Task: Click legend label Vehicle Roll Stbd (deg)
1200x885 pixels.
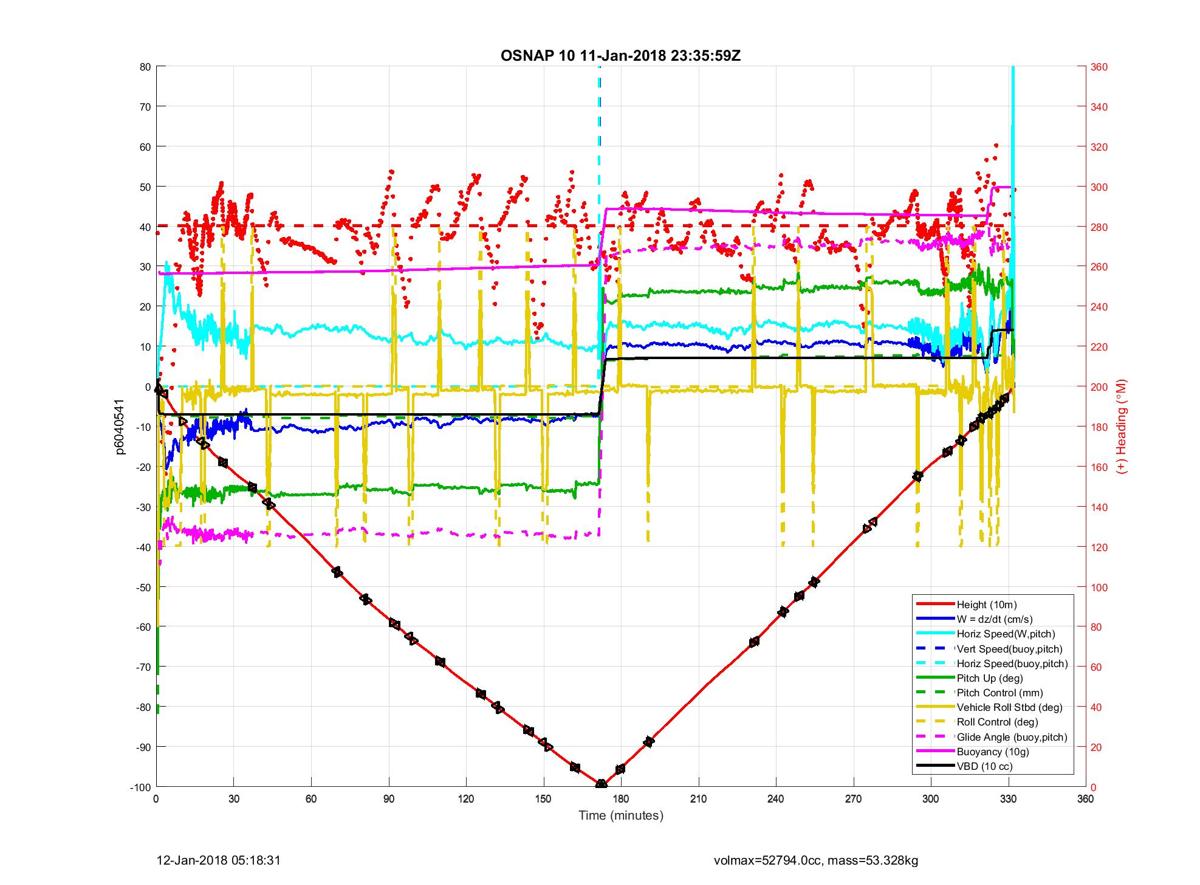Action: point(1009,707)
